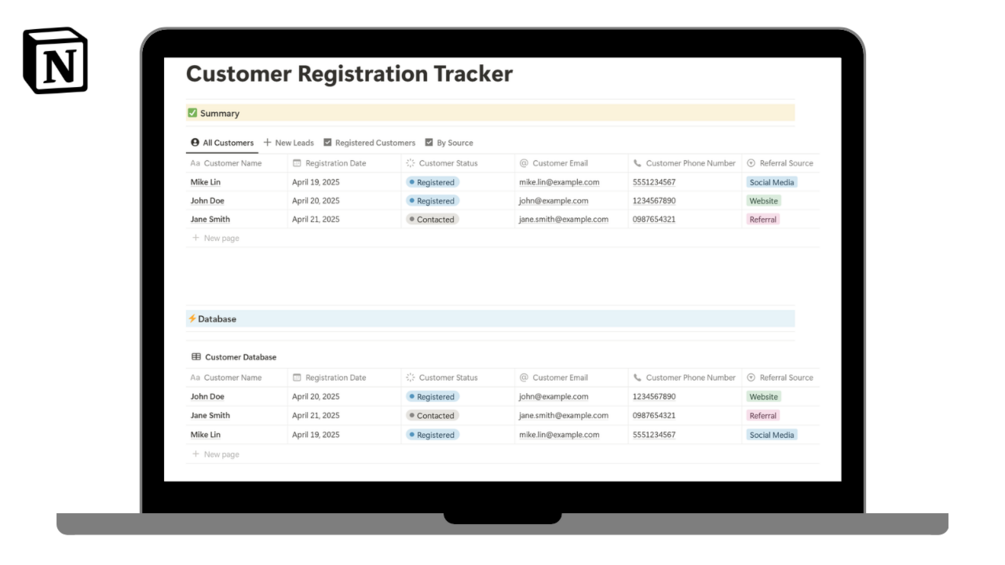This screenshot has width=1005, height=565.
Task: Click the person icon on All Customers tab
Action: tap(195, 142)
